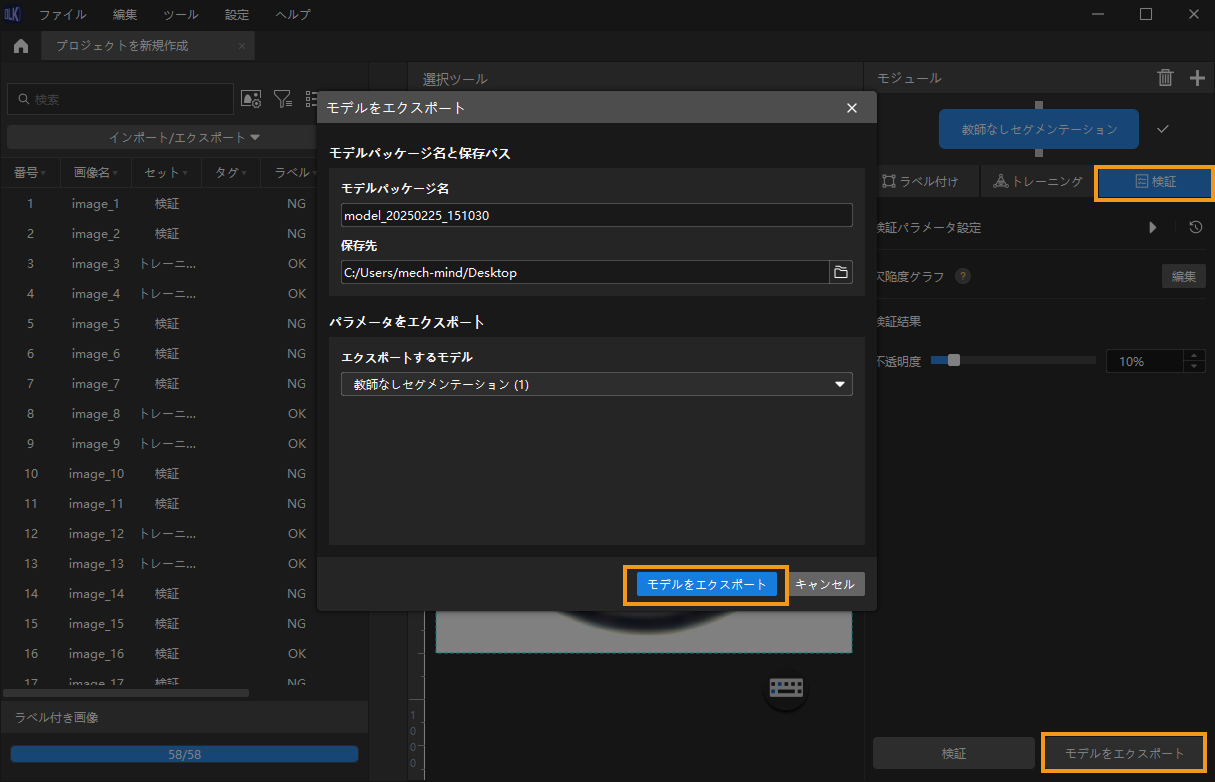Viewport: 1215px width, 782px height.
Task: Select the image_7 row
Action: click(x=159, y=384)
